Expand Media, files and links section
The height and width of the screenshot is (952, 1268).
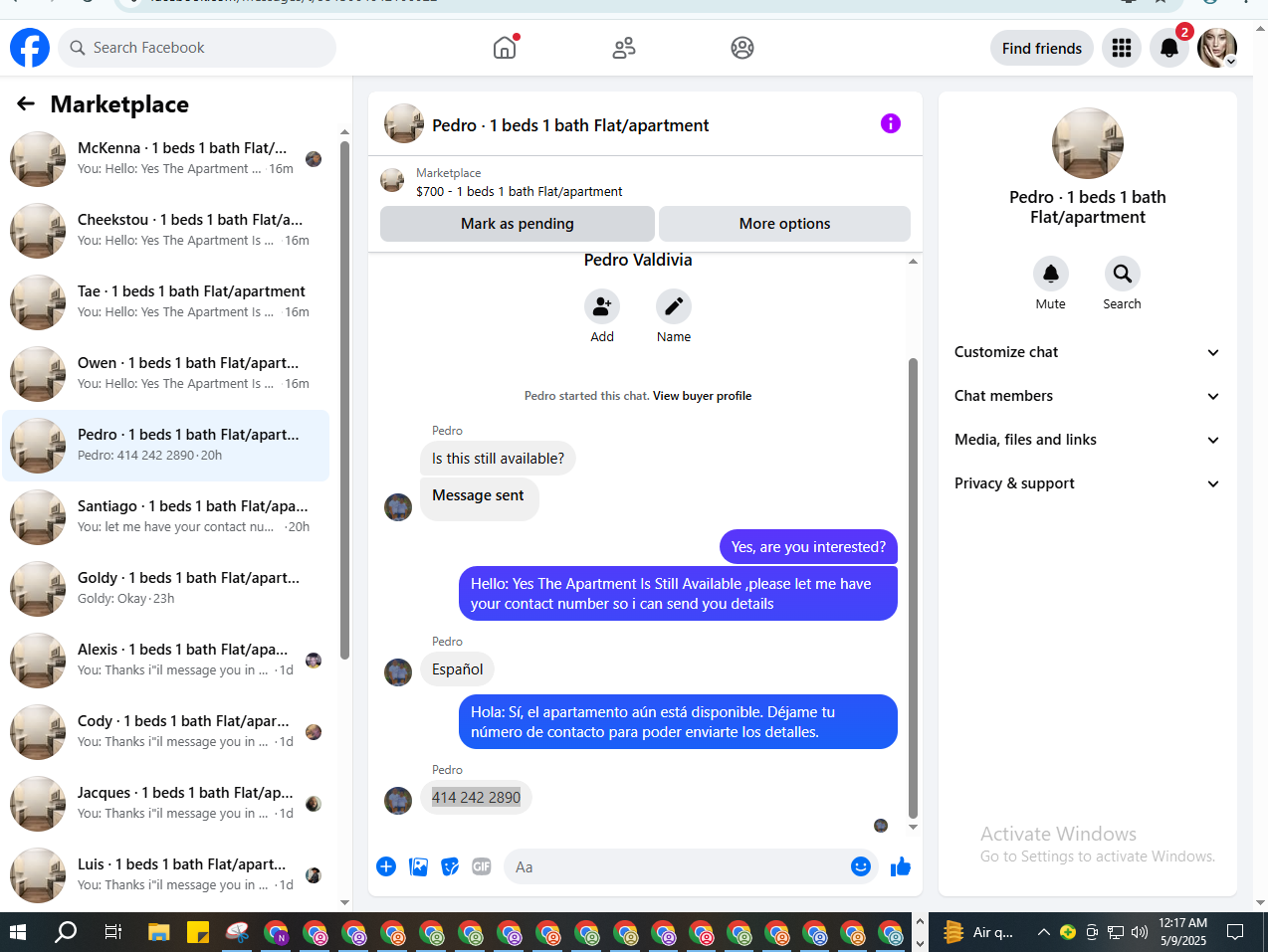click(1087, 440)
